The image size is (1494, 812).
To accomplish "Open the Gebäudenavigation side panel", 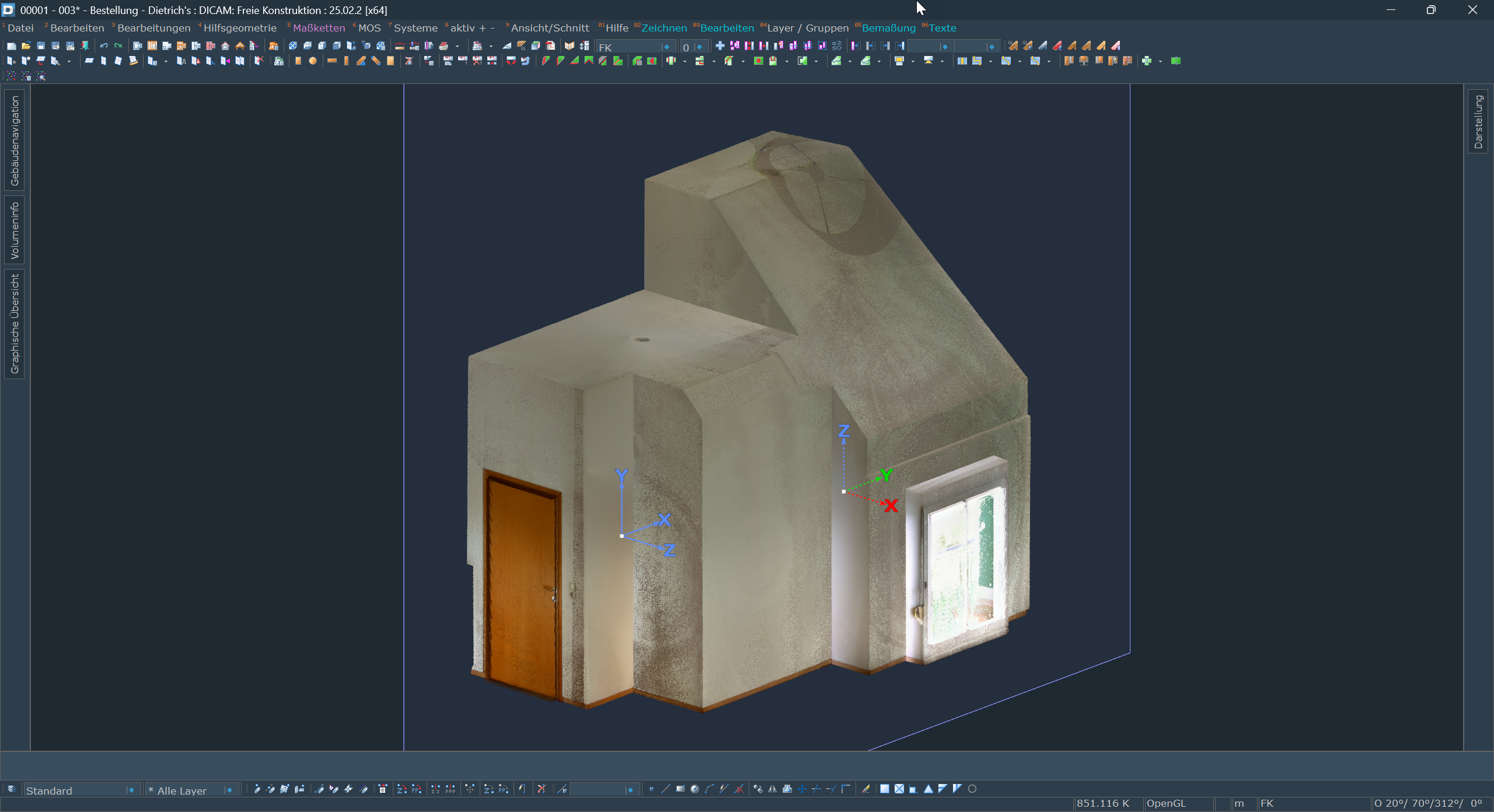I will click(x=15, y=140).
